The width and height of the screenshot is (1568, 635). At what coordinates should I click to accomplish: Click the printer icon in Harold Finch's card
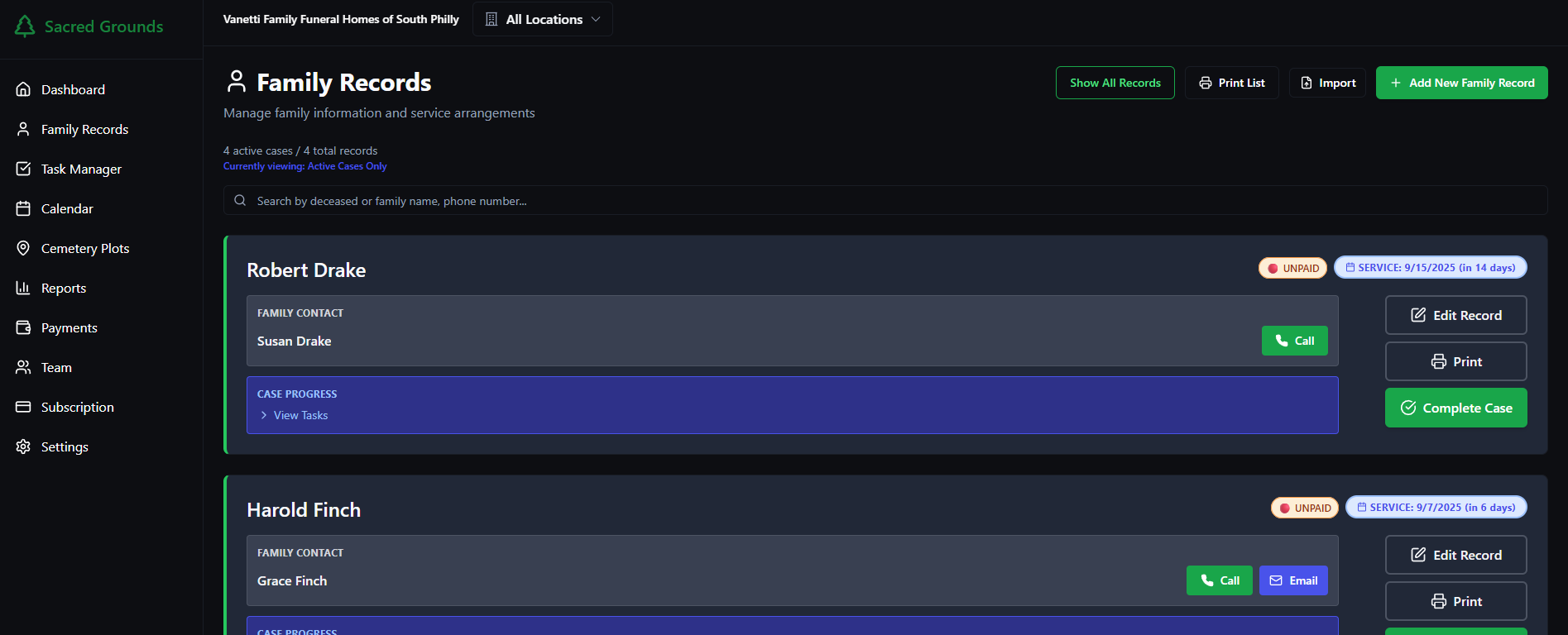(1439, 601)
